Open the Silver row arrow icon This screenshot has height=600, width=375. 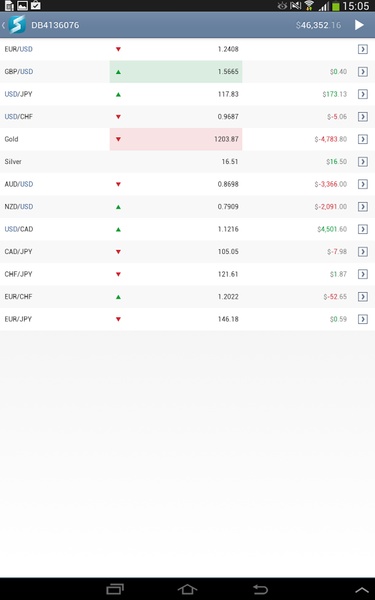tap(363, 161)
